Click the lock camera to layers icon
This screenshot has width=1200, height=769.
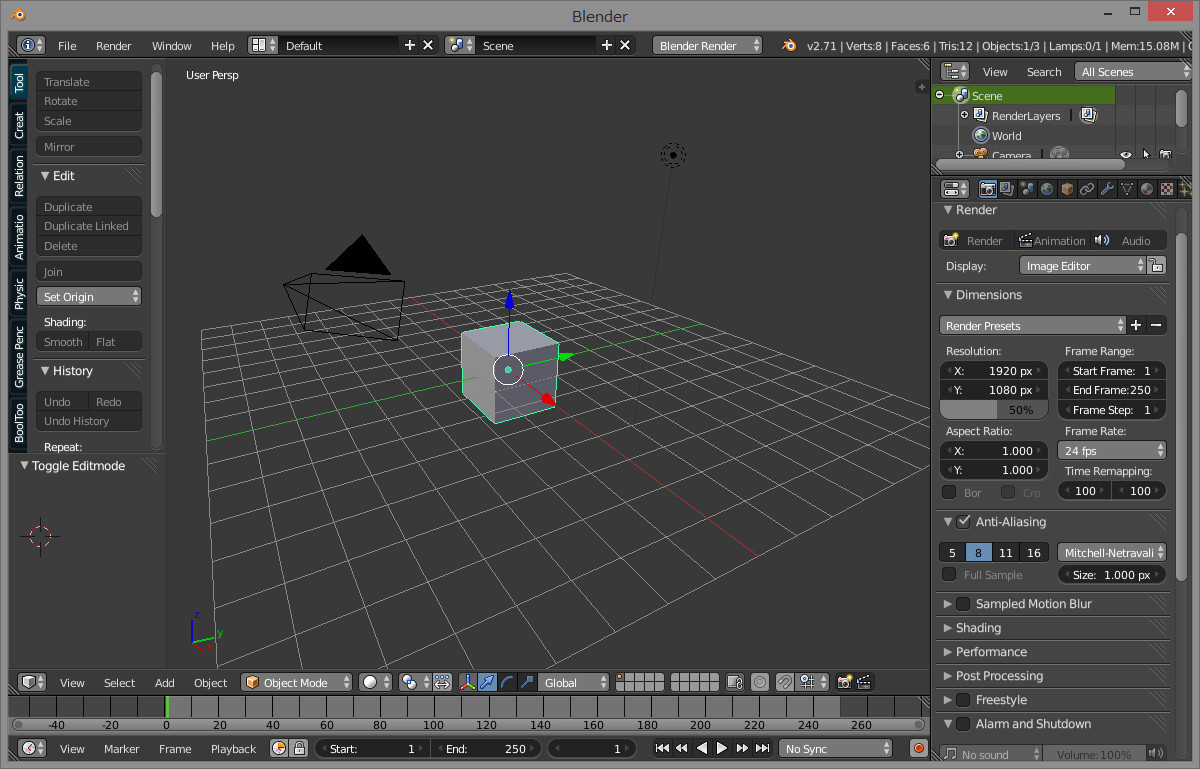coord(735,682)
